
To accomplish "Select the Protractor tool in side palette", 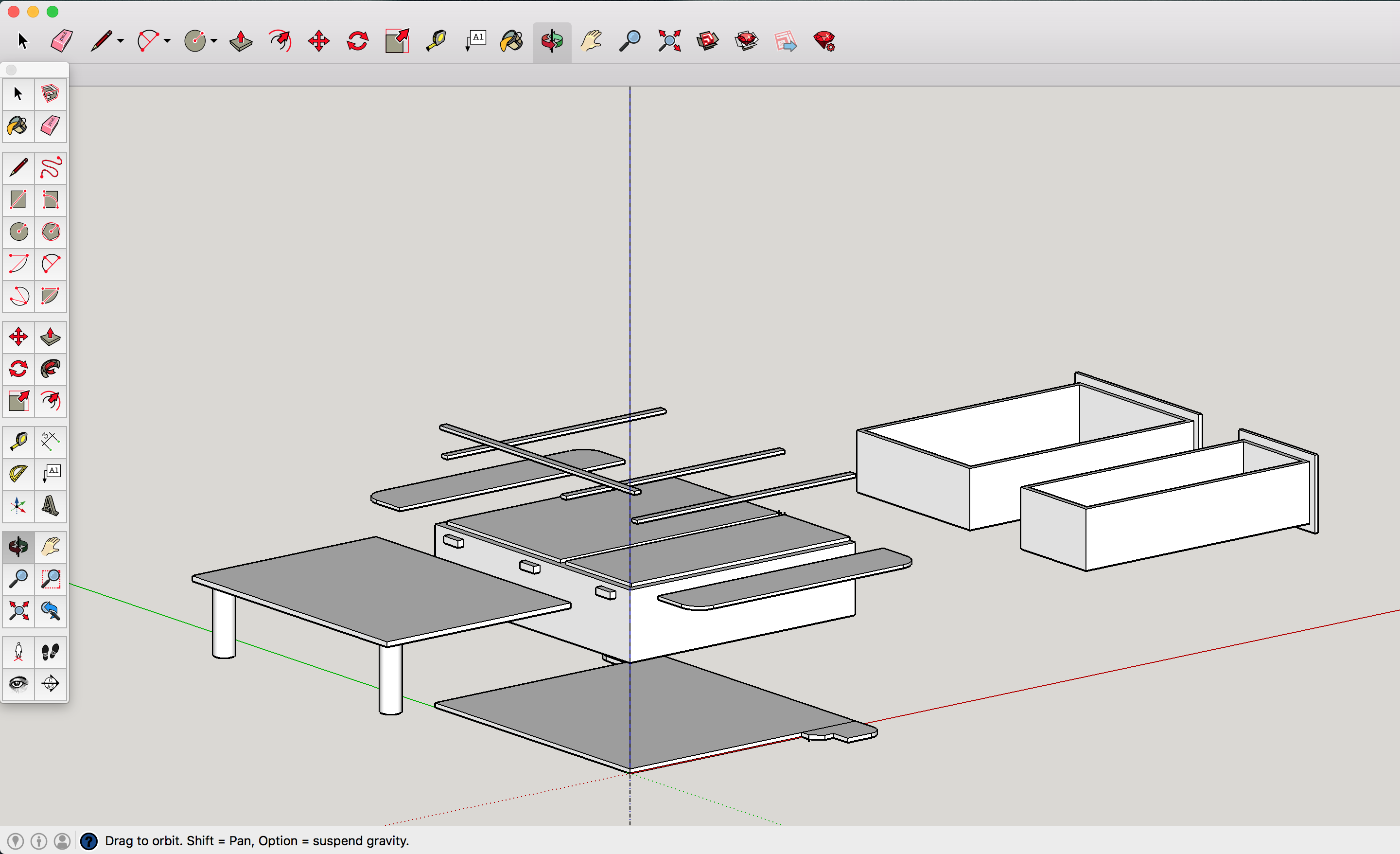I will click(x=19, y=473).
